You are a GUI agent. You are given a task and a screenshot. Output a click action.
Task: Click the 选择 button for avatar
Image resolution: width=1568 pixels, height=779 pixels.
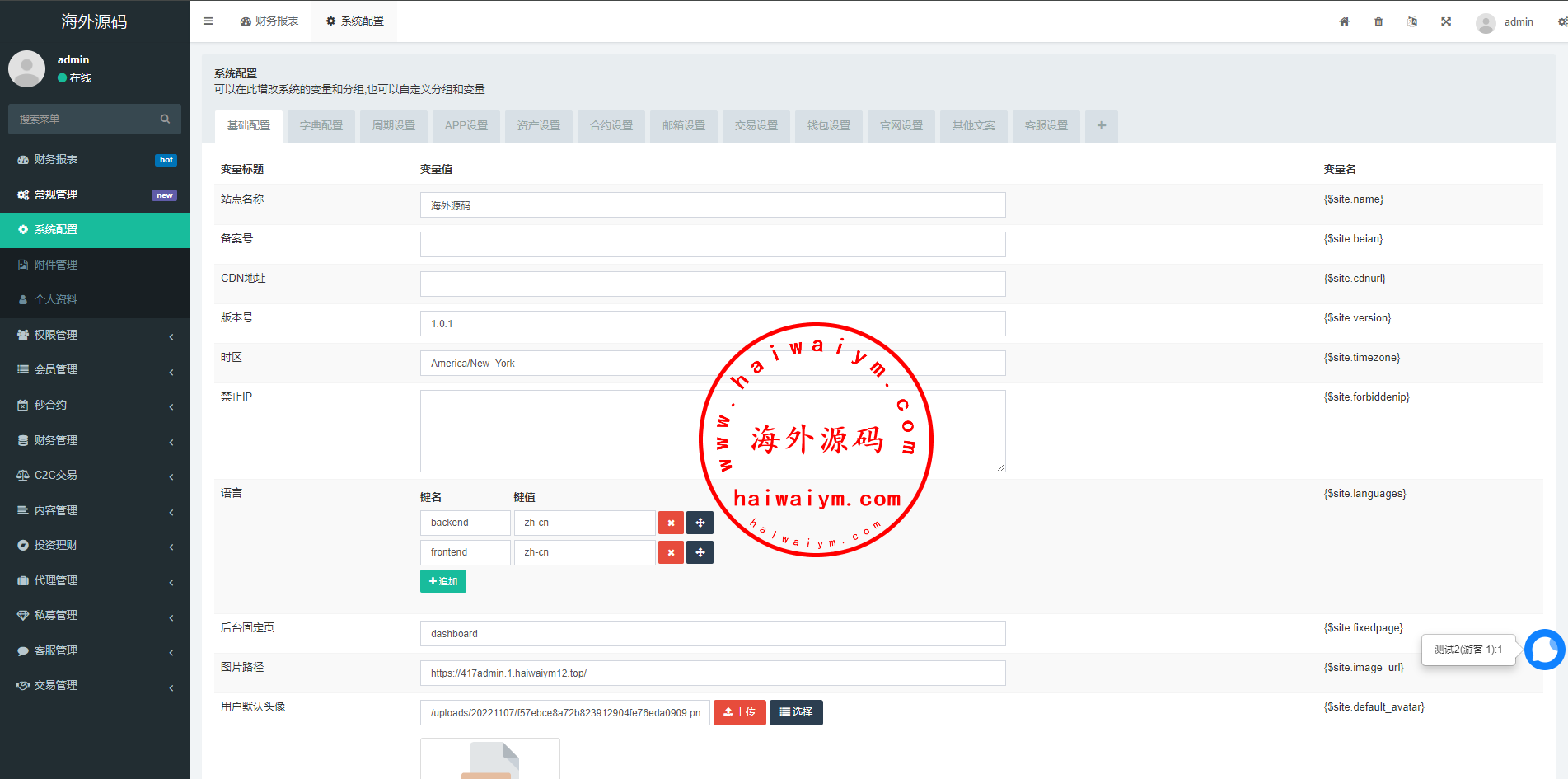coord(796,713)
